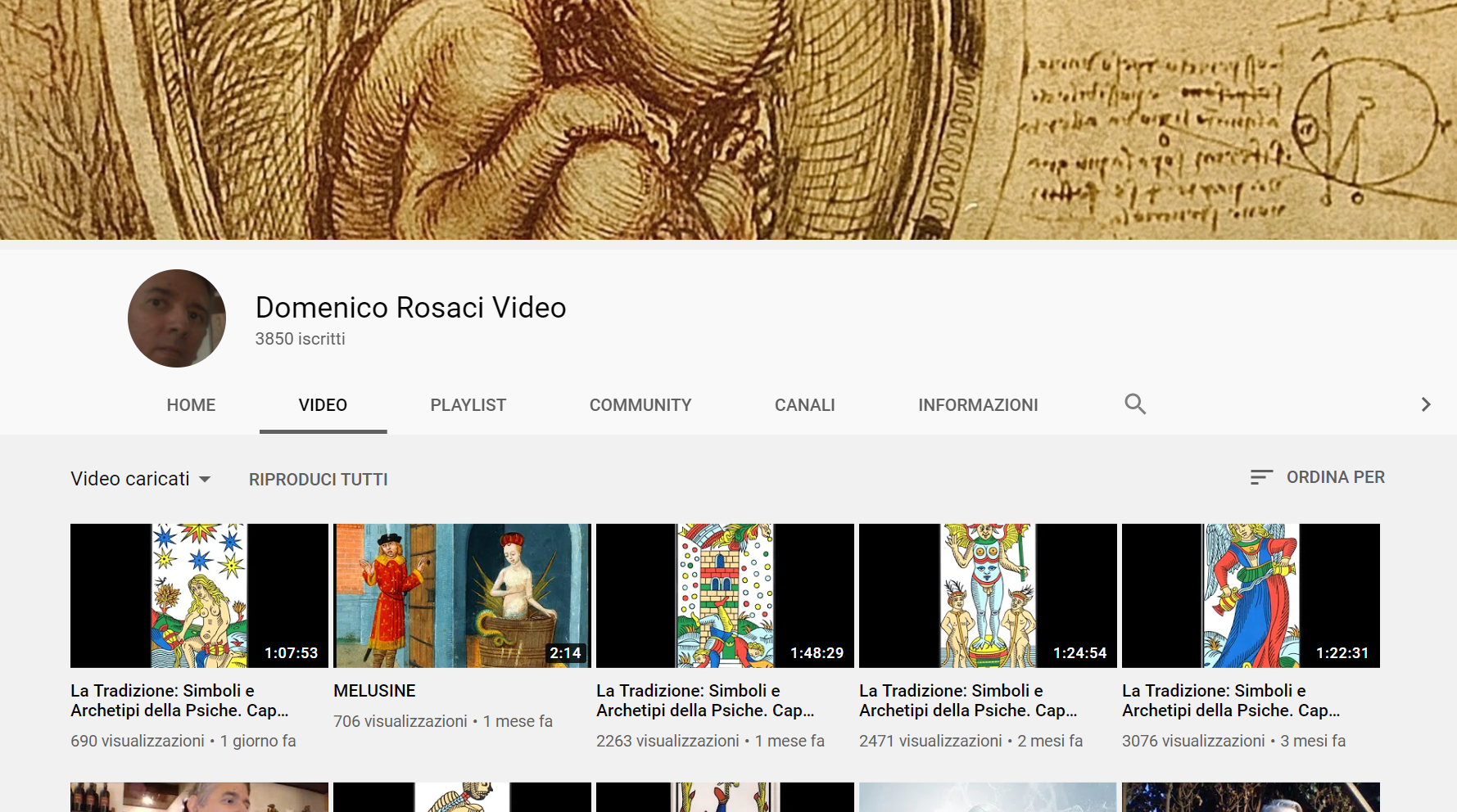The image size is (1457, 812).
Task: Open La Tradizione video with 2471 visualizzazioni
Action: click(x=969, y=701)
